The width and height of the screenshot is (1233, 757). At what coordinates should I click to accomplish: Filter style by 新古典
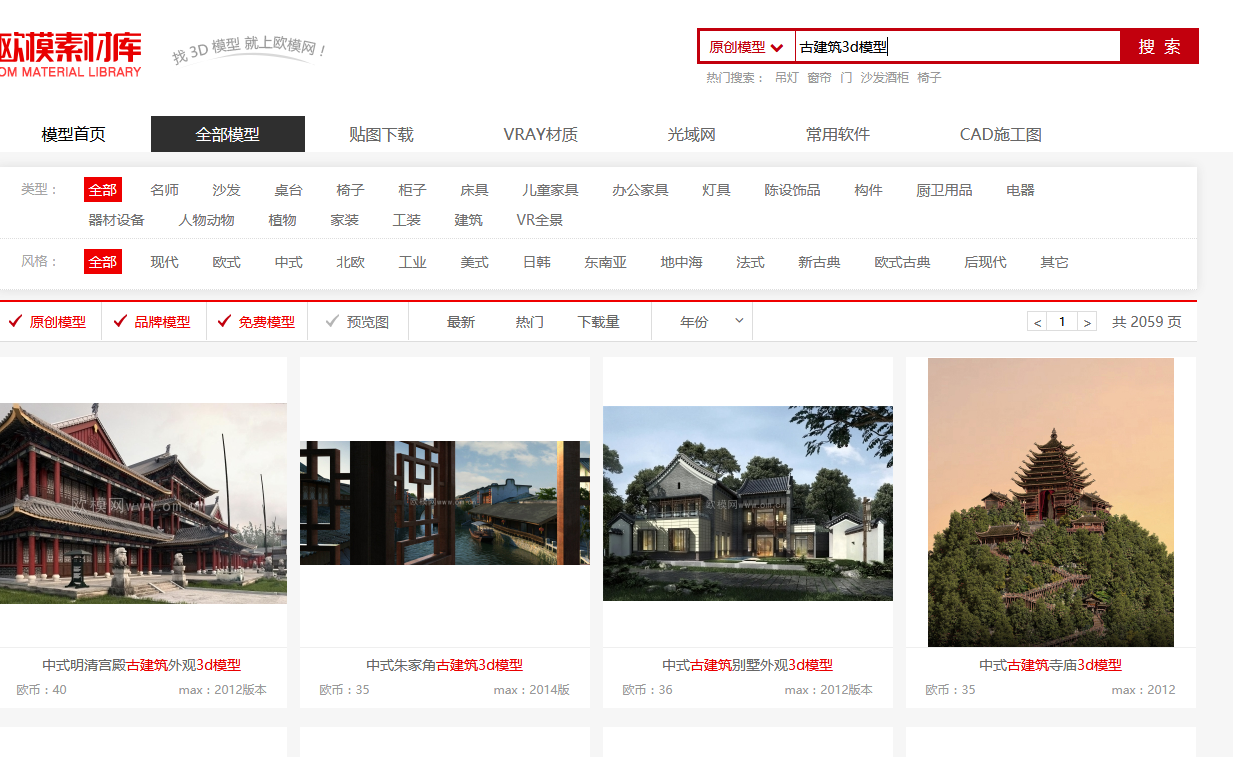[x=819, y=262]
